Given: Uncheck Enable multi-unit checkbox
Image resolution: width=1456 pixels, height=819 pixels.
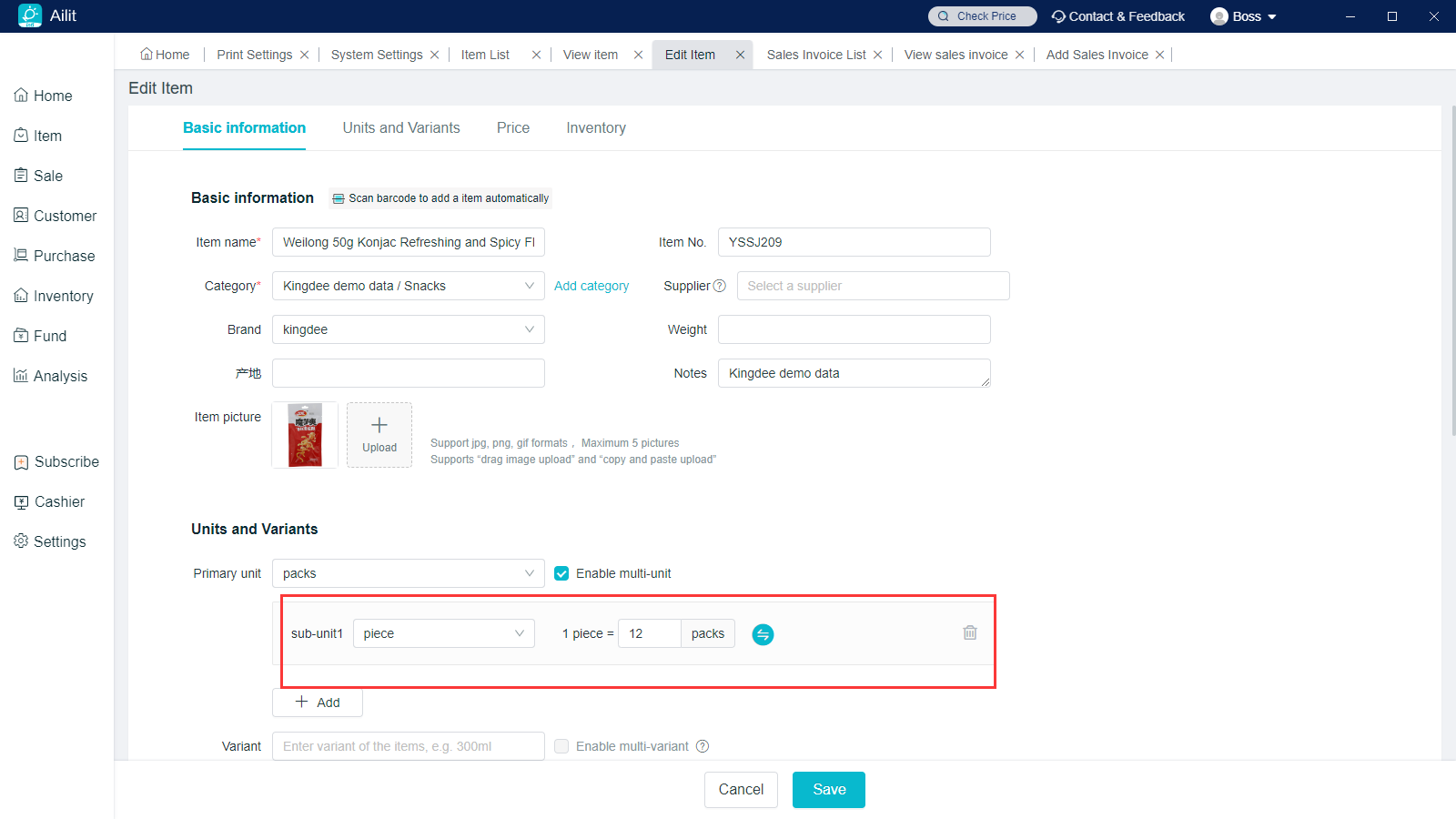Looking at the screenshot, I should tap(561, 573).
